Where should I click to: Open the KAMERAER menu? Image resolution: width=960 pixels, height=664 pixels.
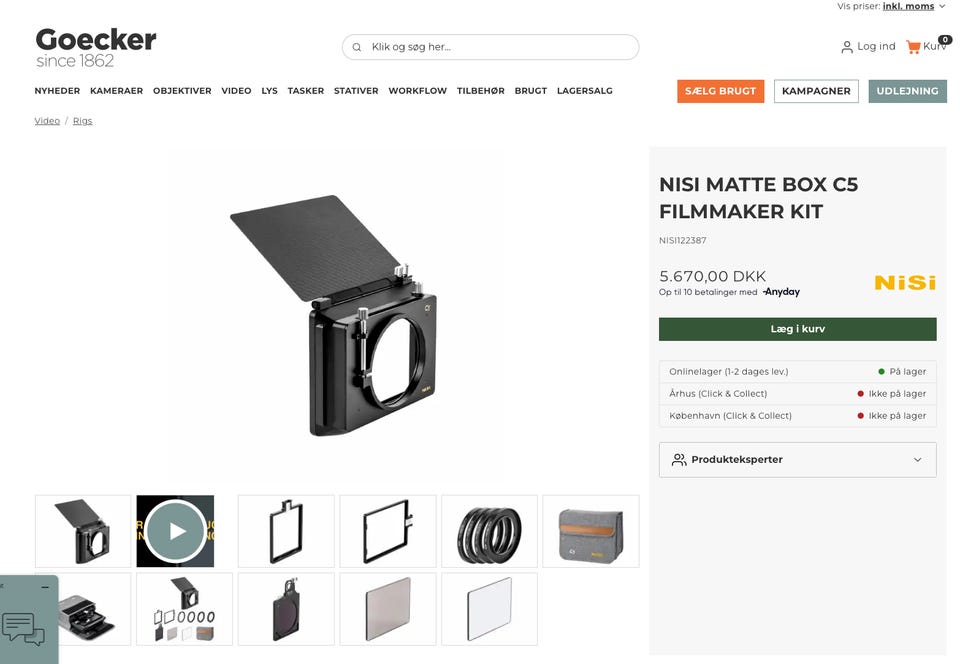tap(116, 91)
